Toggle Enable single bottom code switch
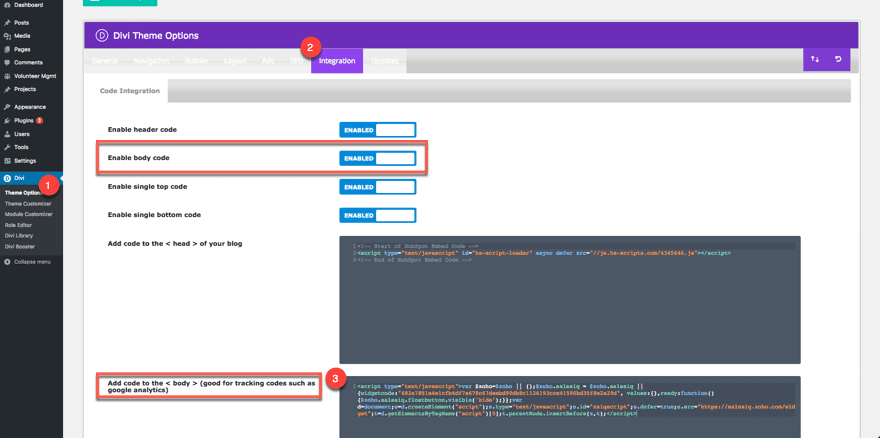The image size is (880, 438). point(377,215)
